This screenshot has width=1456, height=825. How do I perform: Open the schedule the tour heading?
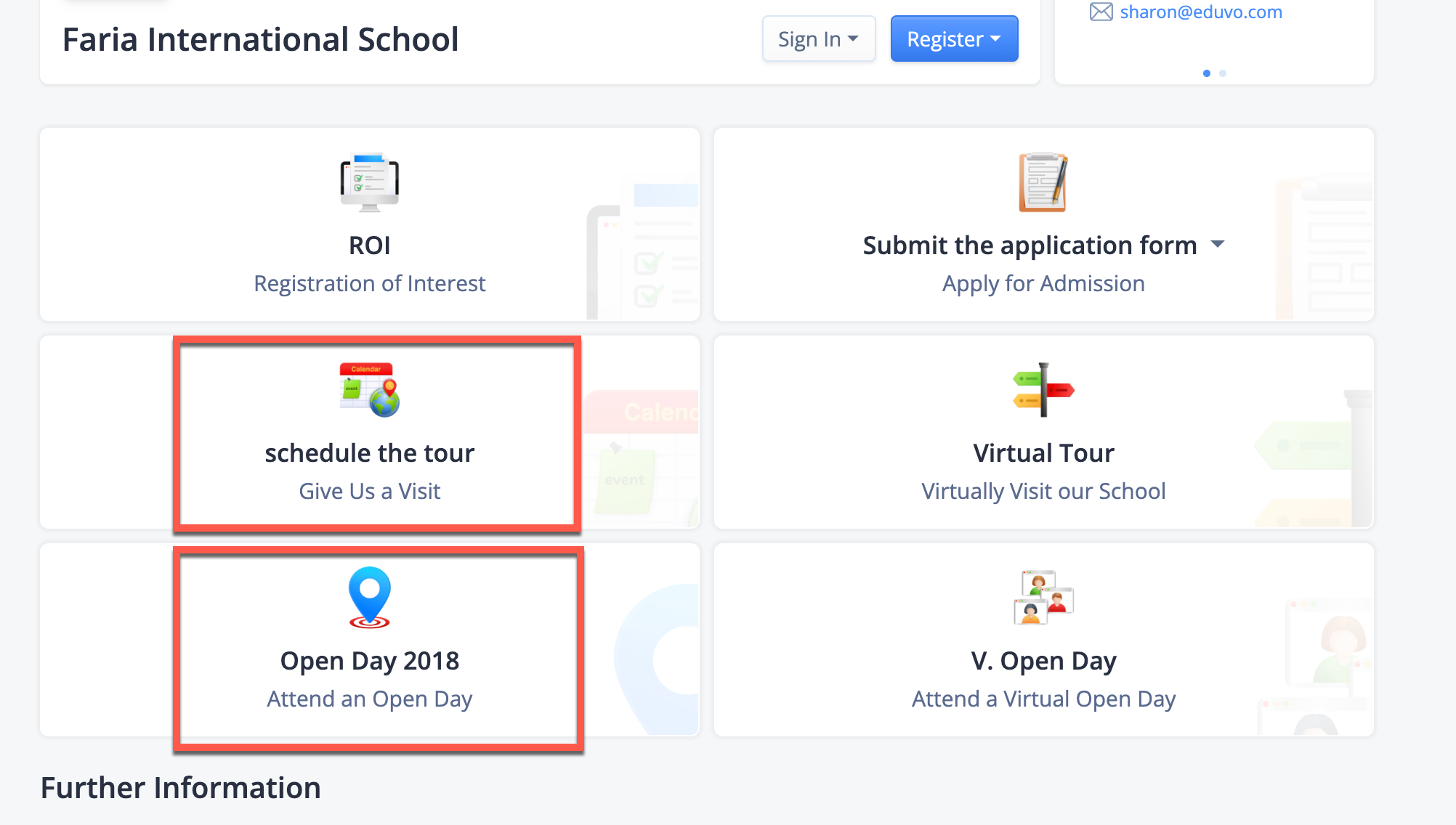coord(370,453)
